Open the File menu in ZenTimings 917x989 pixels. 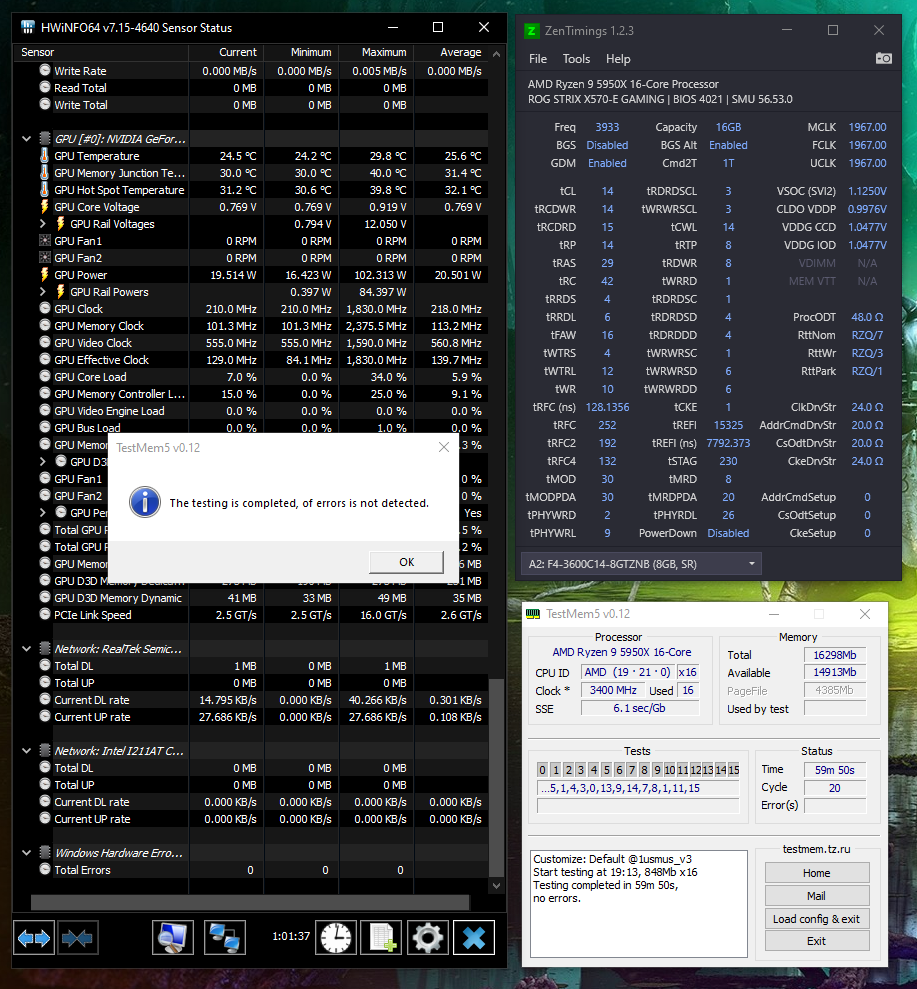coord(537,59)
